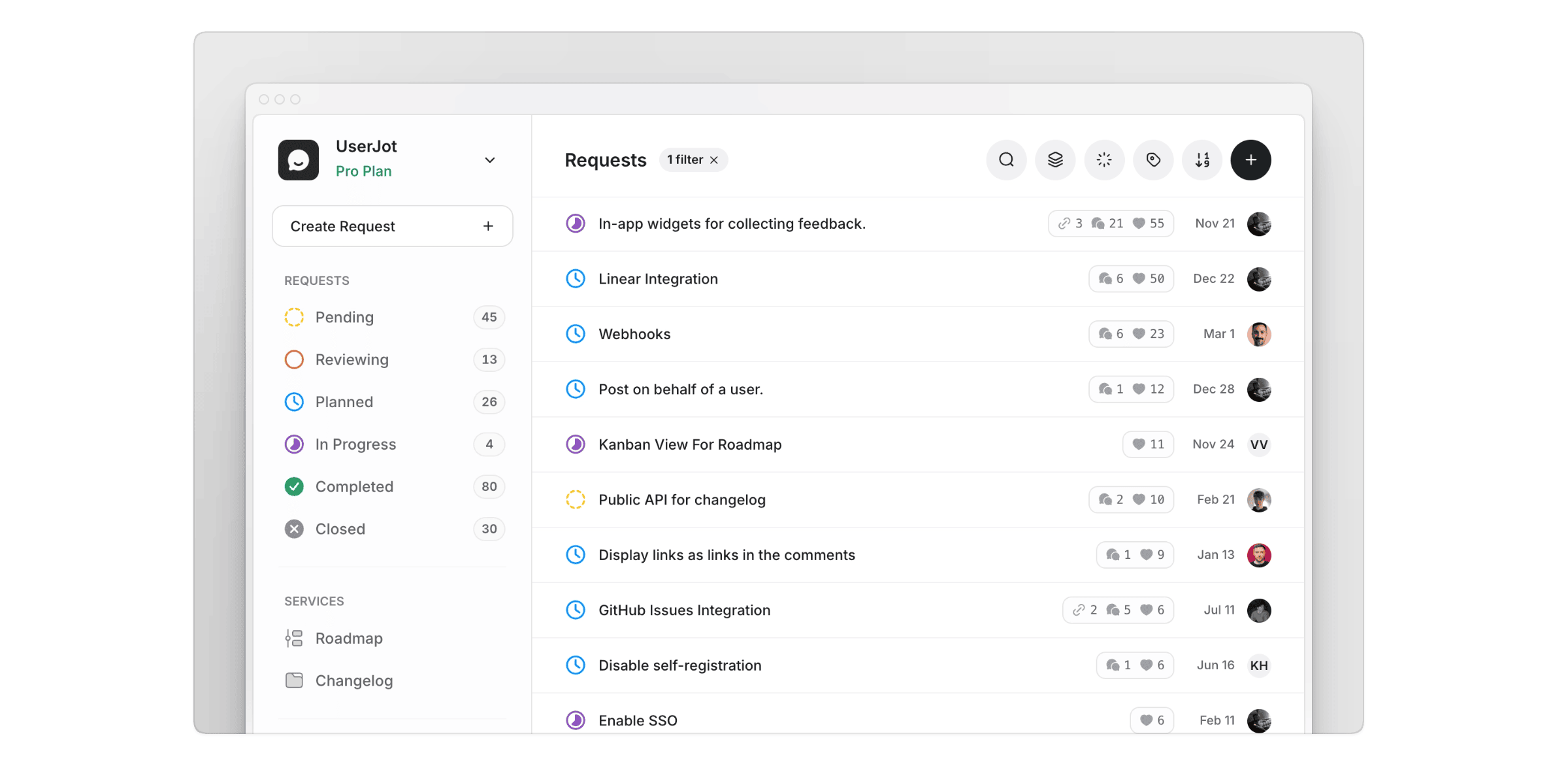The width and height of the screenshot is (1568, 783).
Task: Click the UserJot logo icon
Action: tap(299, 159)
